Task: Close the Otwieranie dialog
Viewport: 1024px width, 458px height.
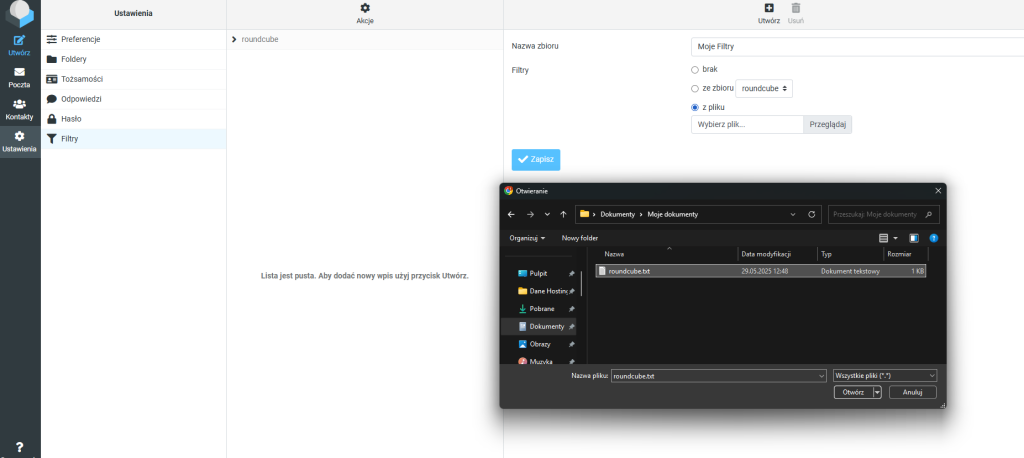Action: pyautogui.click(x=938, y=191)
